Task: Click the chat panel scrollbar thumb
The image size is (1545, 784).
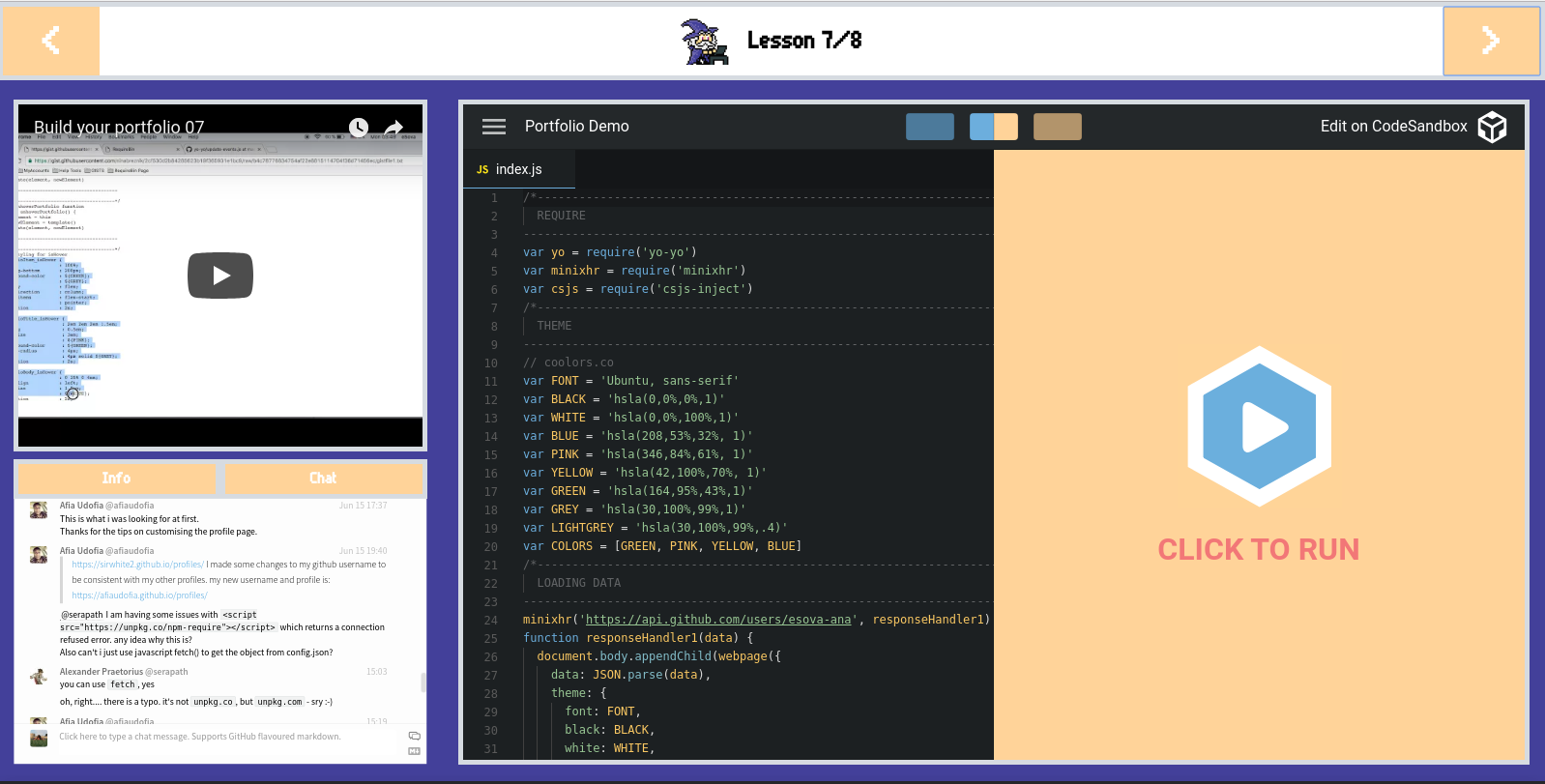Action: pos(423,682)
